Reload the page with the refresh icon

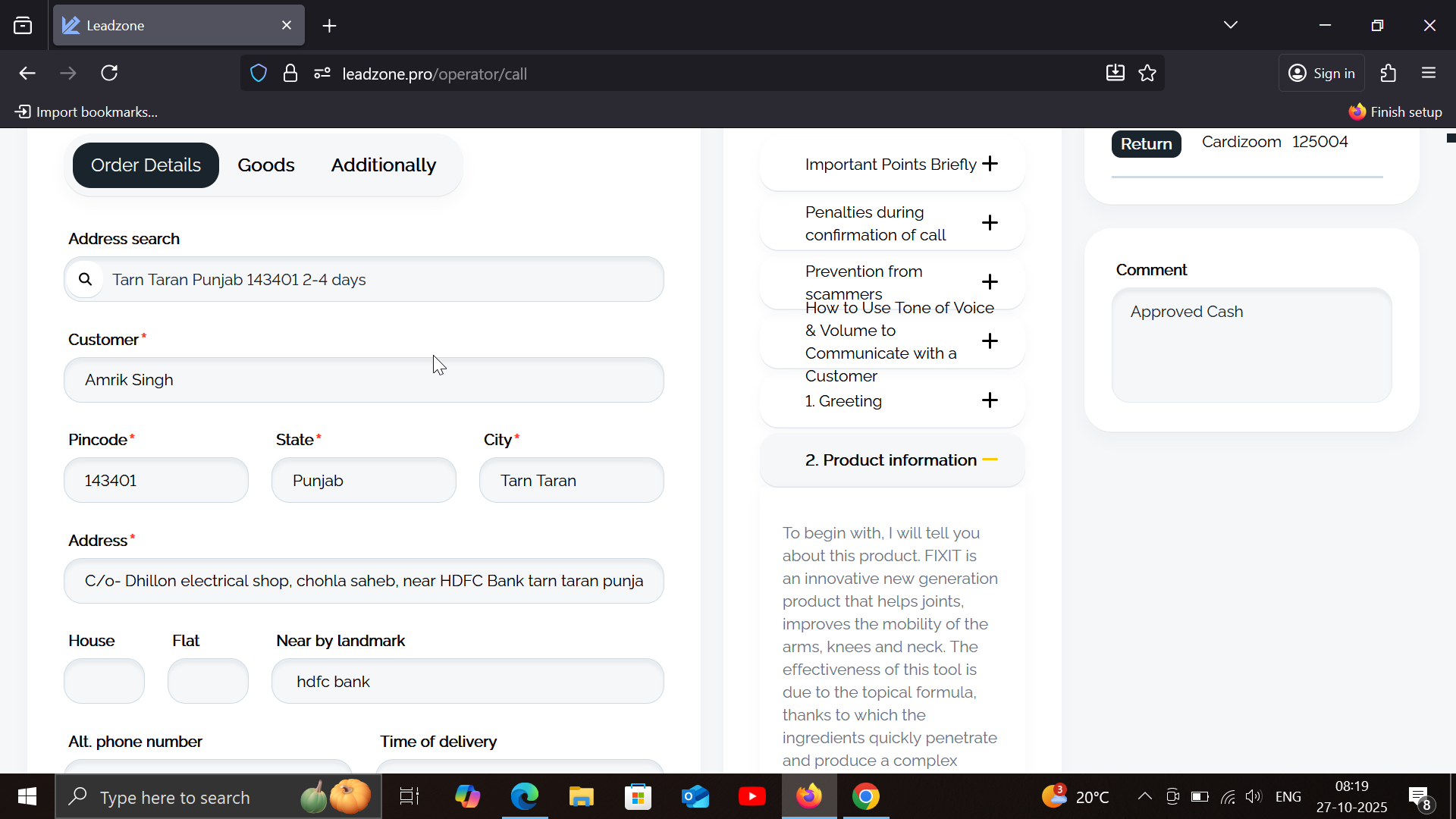(109, 73)
